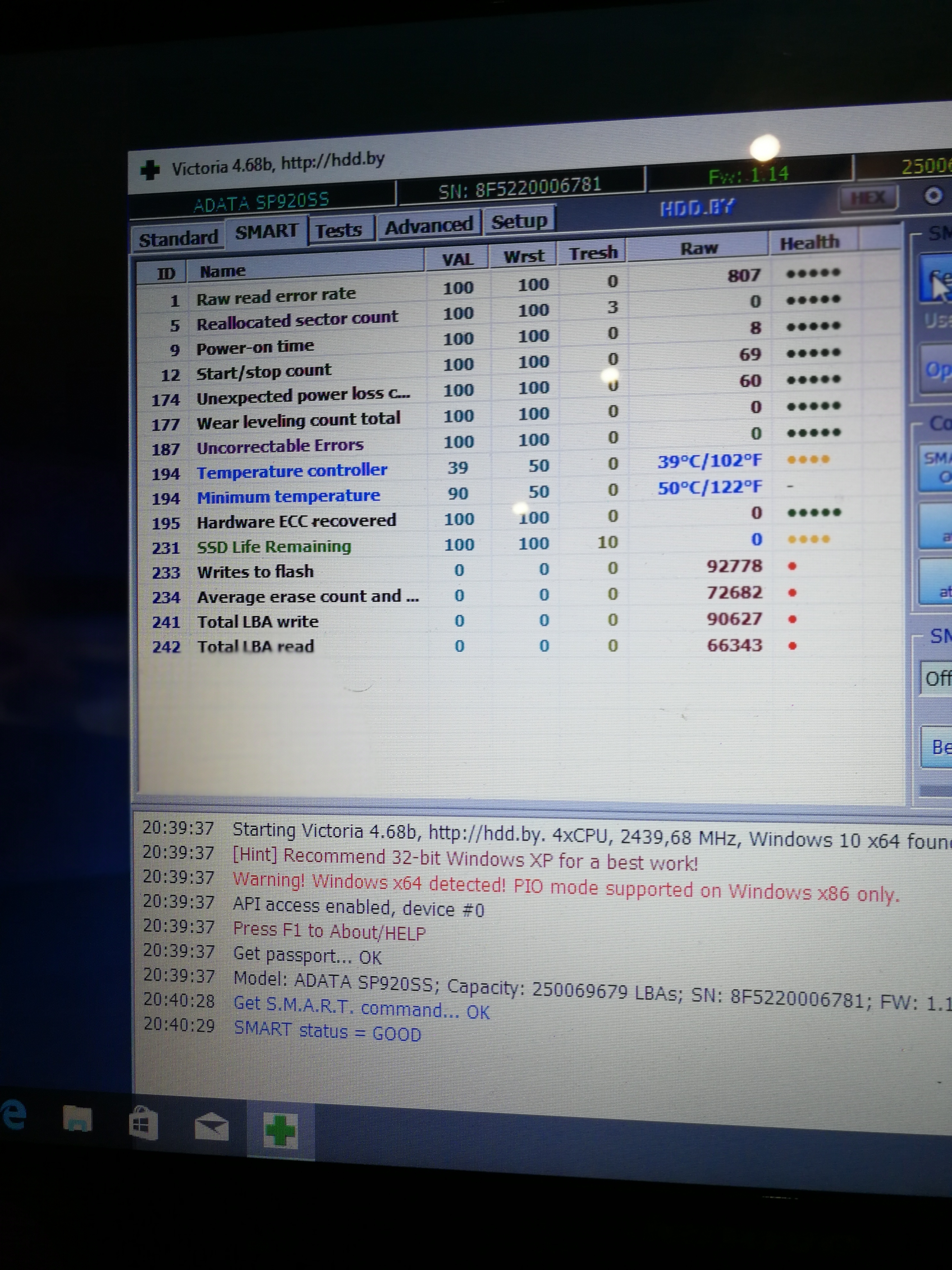Screen dimensions: 952x1270
Task: Click the 50°C/122°F raw temperature value
Action: 710,487
